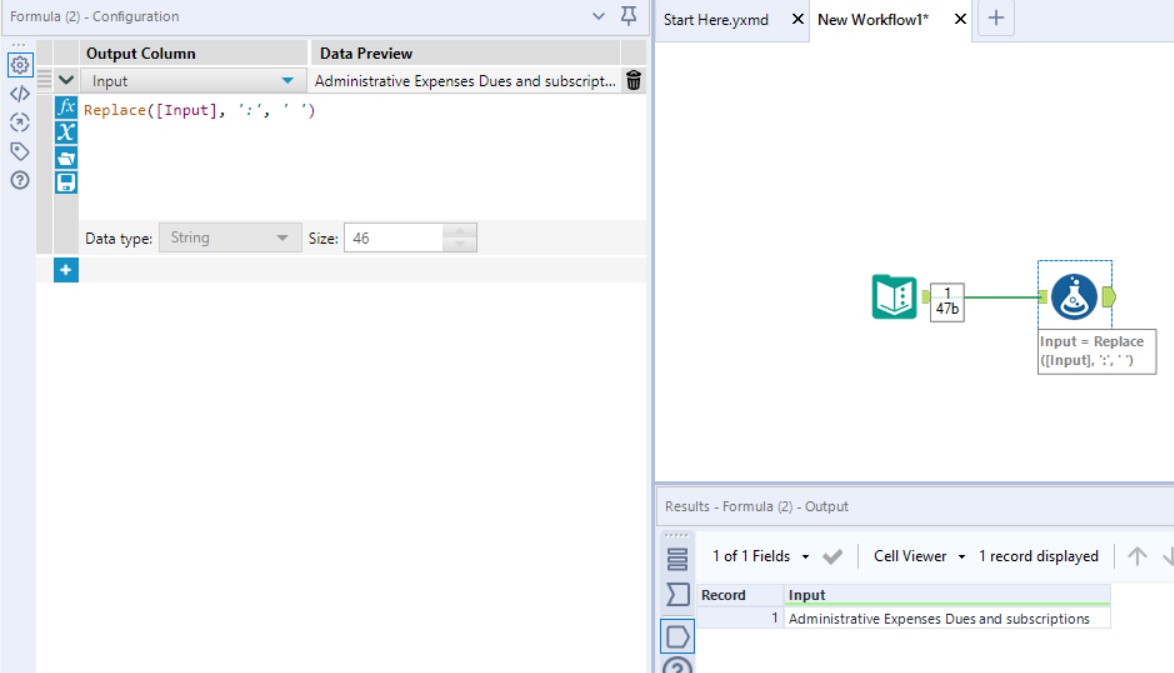Open the XML view icon in sidebar
The width and height of the screenshot is (1174, 673).
point(20,94)
